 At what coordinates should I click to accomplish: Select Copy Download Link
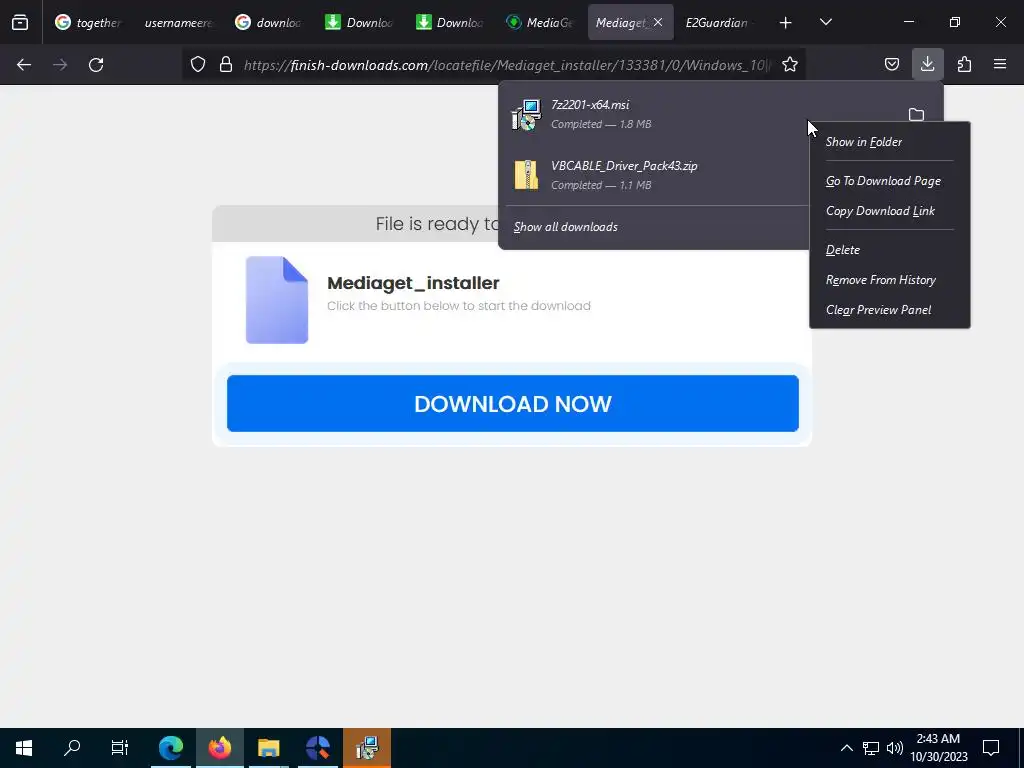(x=889, y=211)
